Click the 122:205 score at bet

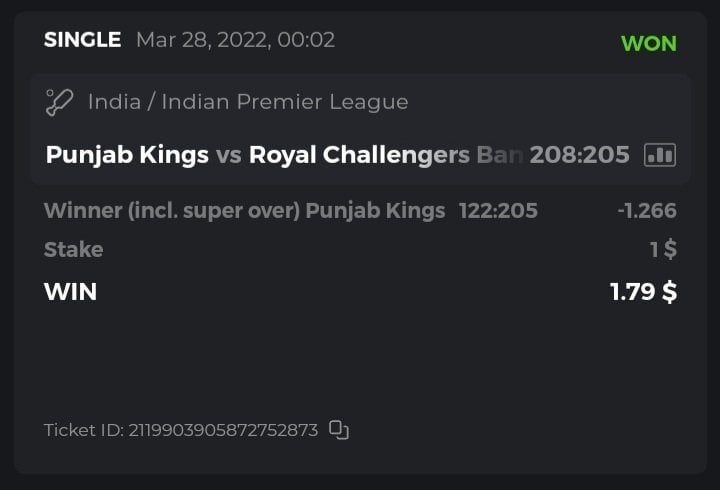498,210
